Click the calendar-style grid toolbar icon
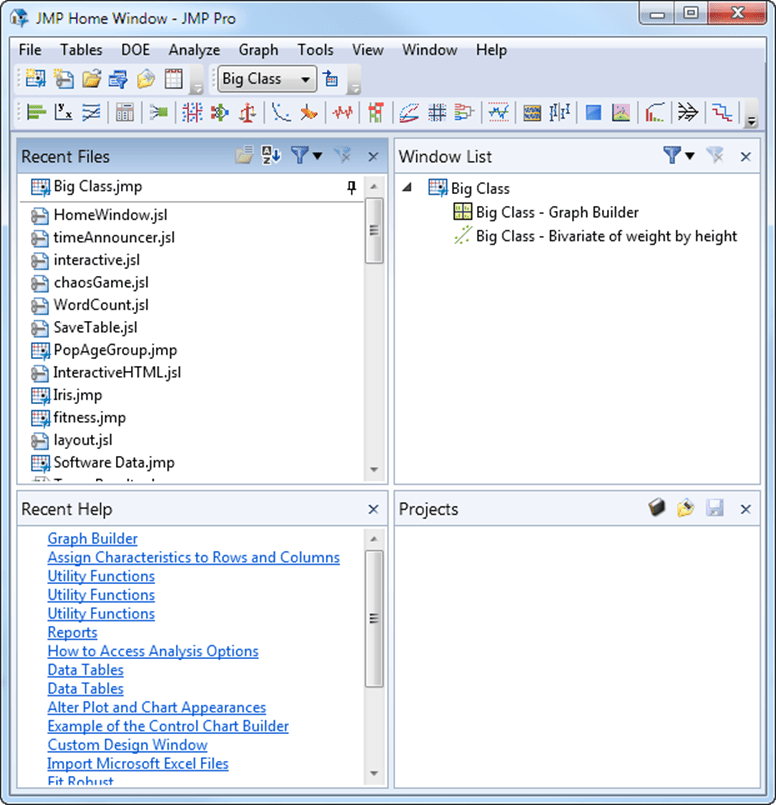The image size is (776, 805). coord(173,79)
